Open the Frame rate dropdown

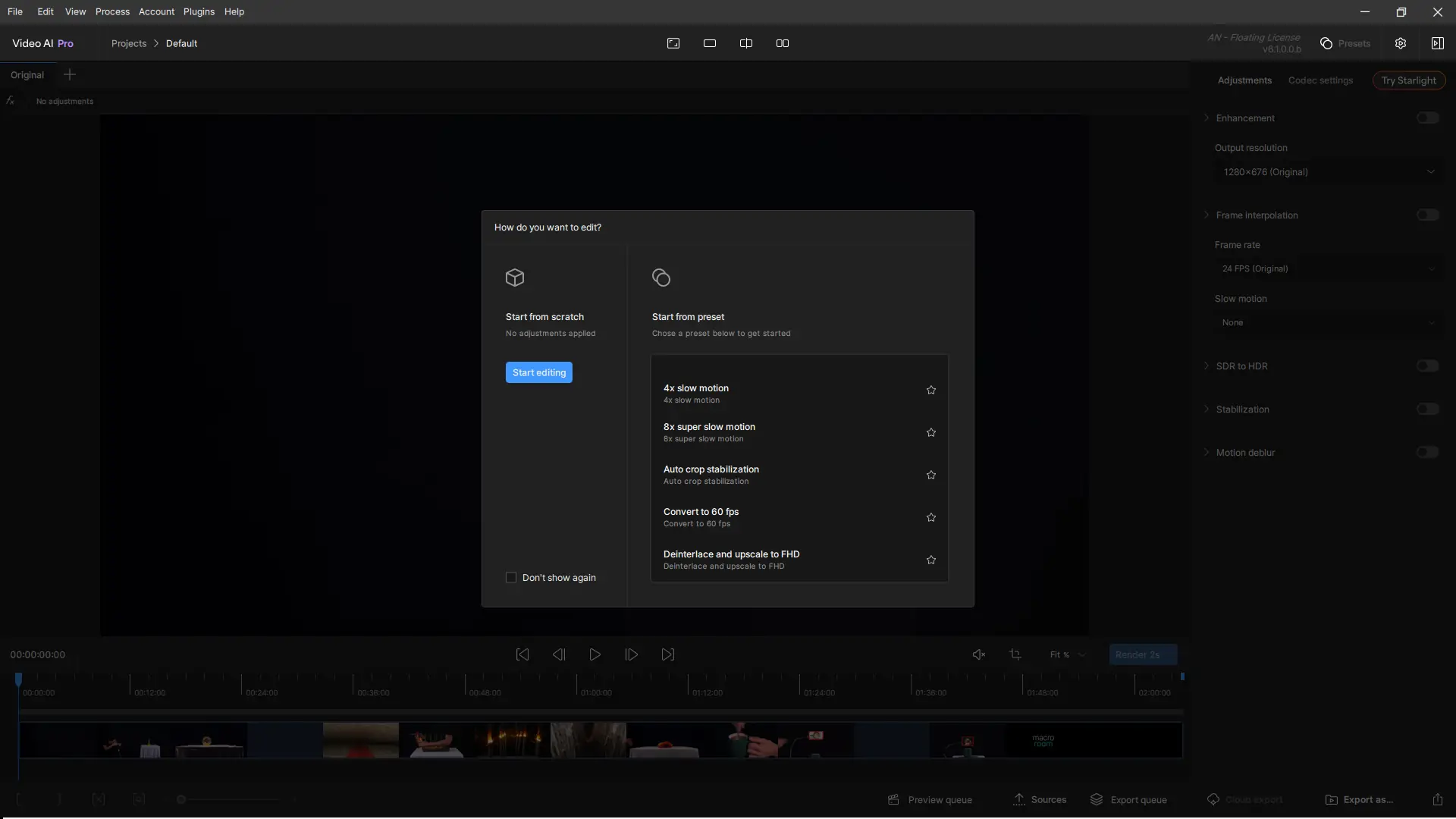click(x=1328, y=268)
